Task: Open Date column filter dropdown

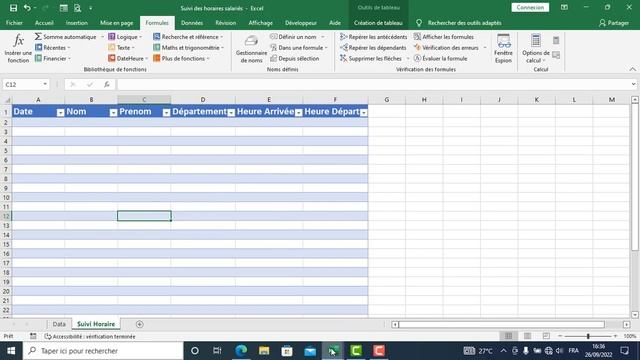Action: [60, 113]
